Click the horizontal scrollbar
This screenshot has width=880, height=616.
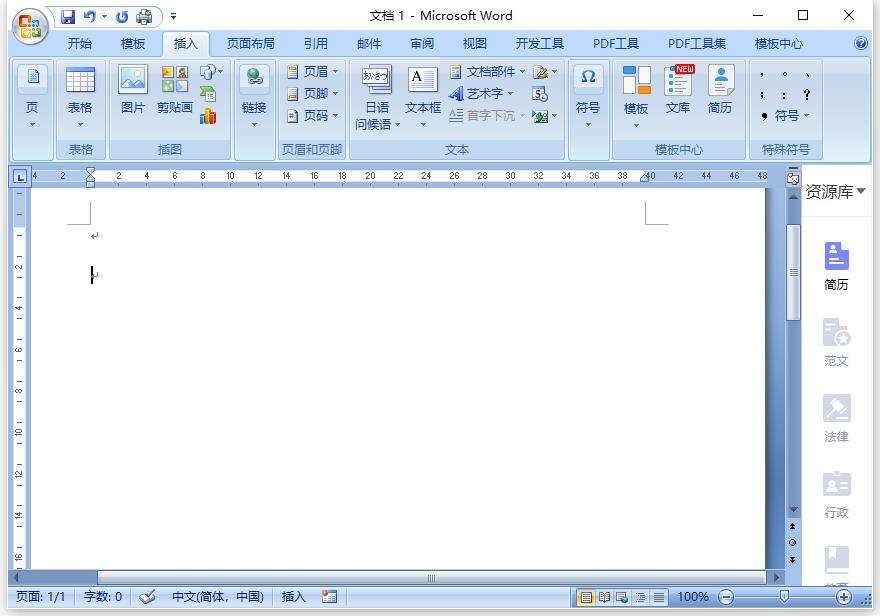pyautogui.click(x=431, y=577)
